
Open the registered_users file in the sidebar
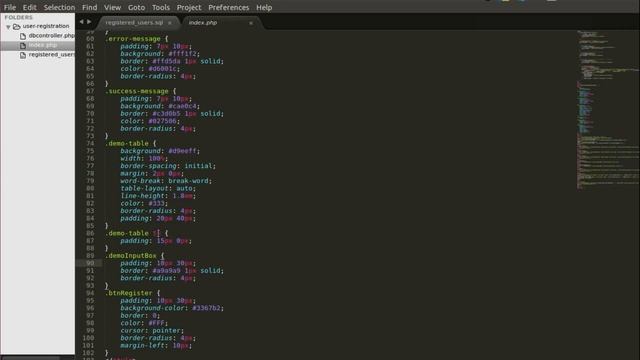51,54
